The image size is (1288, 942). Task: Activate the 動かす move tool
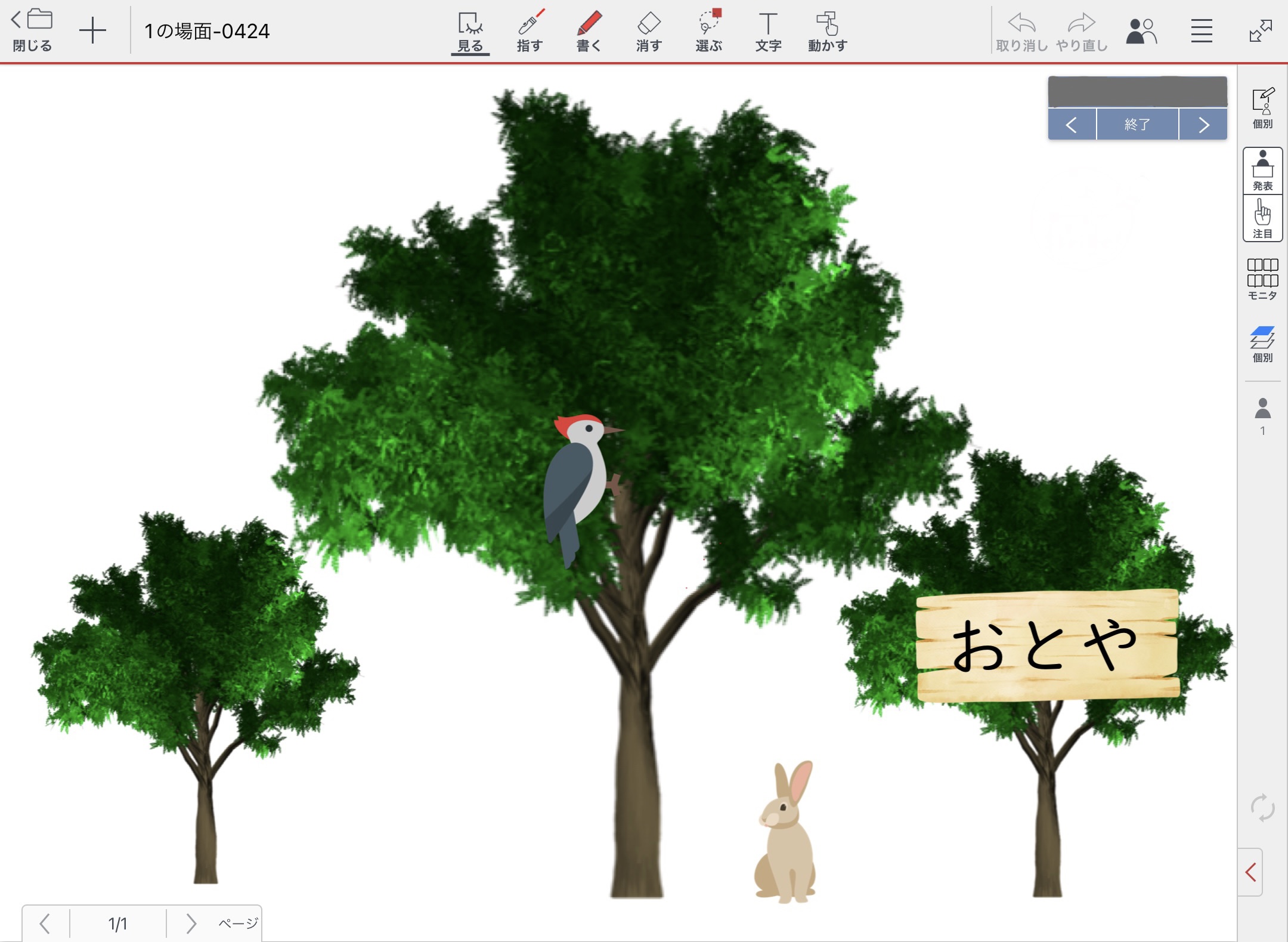tap(828, 31)
